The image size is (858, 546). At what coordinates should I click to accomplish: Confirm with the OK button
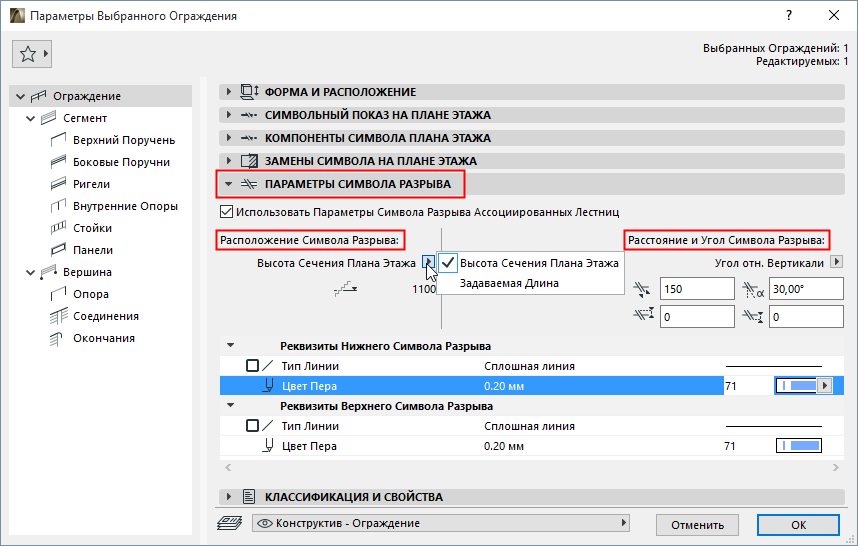tap(798, 525)
